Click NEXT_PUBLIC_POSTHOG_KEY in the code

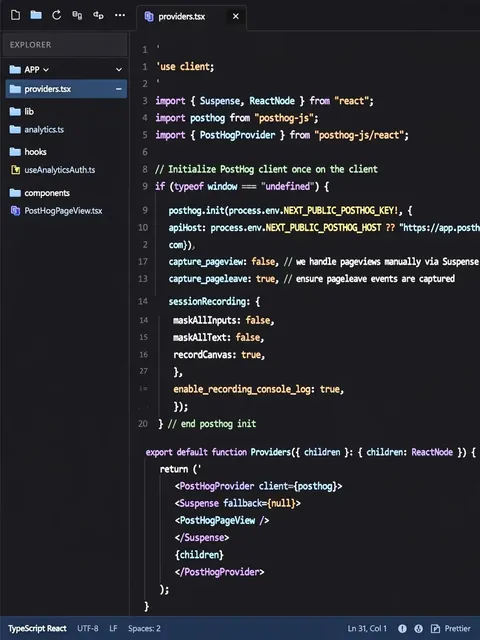point(340,211)
